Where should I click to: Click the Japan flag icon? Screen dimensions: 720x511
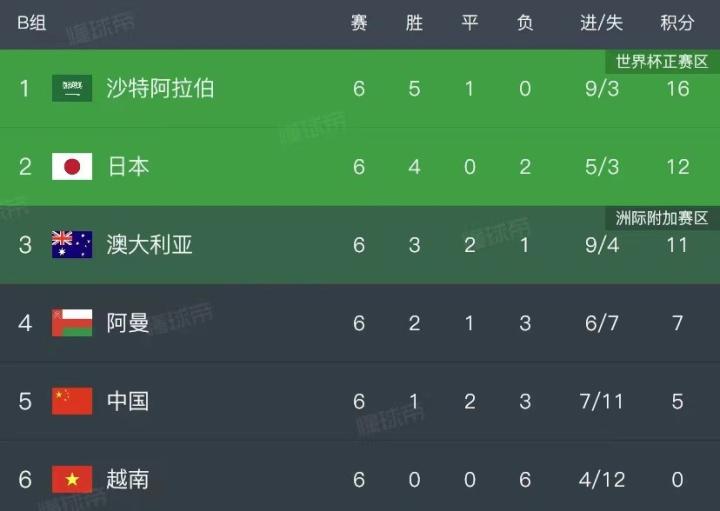72,166
